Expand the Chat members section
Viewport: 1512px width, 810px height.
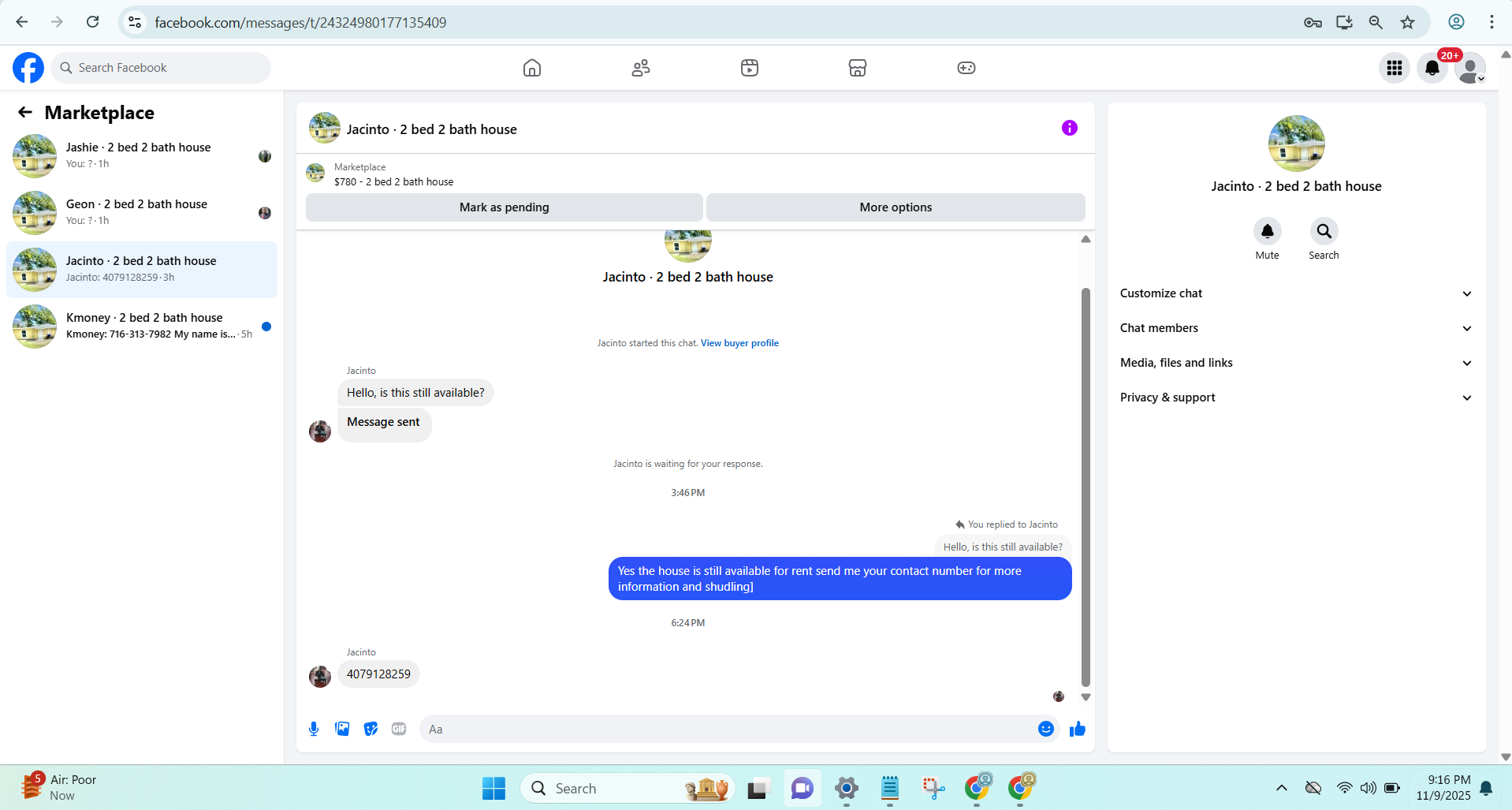click(x=1297, y=328)
